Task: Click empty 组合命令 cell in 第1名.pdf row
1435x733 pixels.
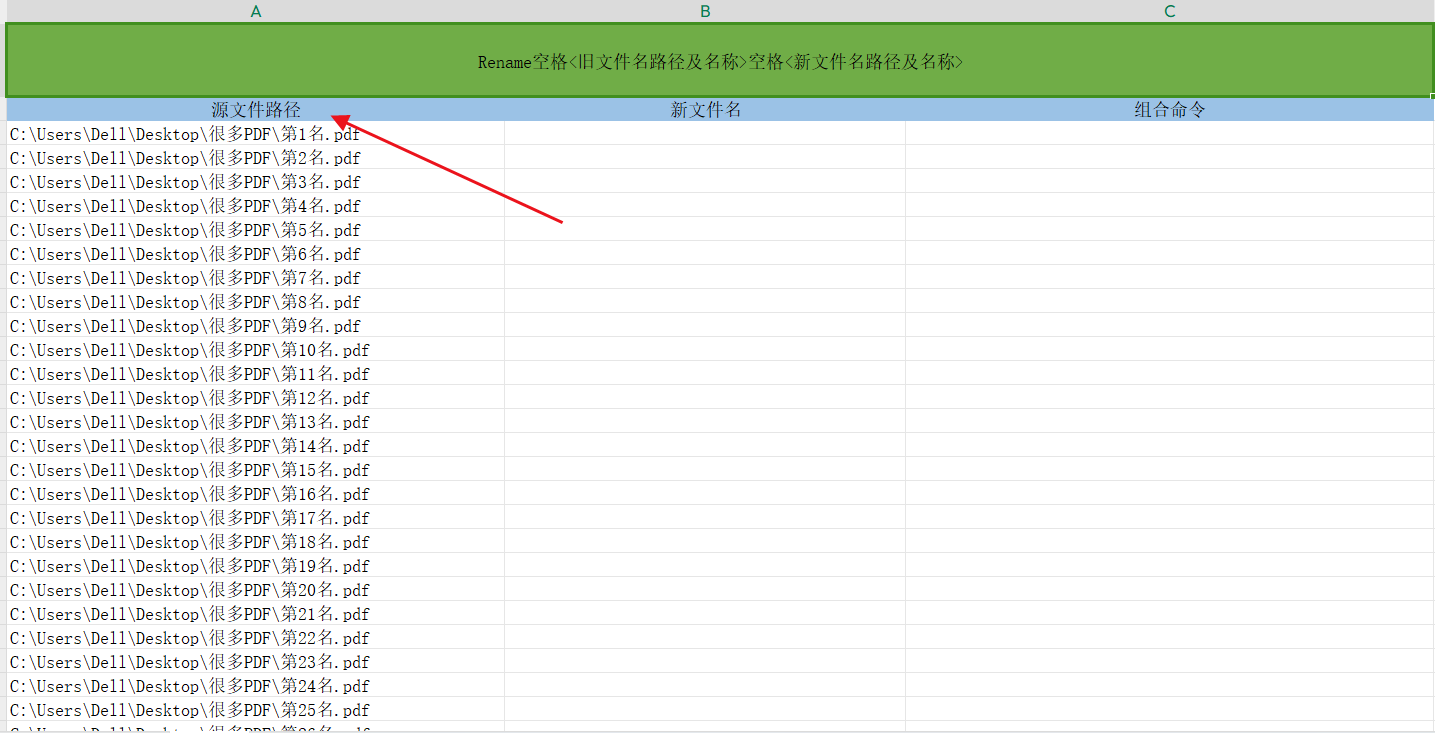Action: pyautogui.click(x=1170, y=133)
